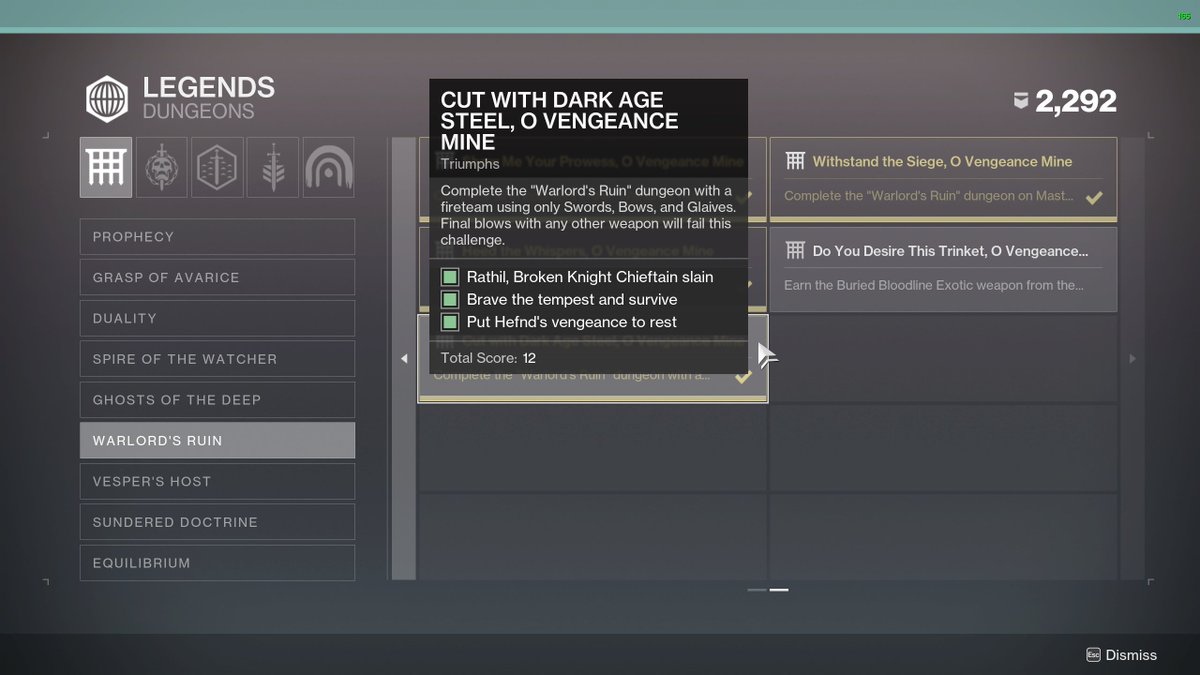Click the second page indicator dash

coord(779,590)
